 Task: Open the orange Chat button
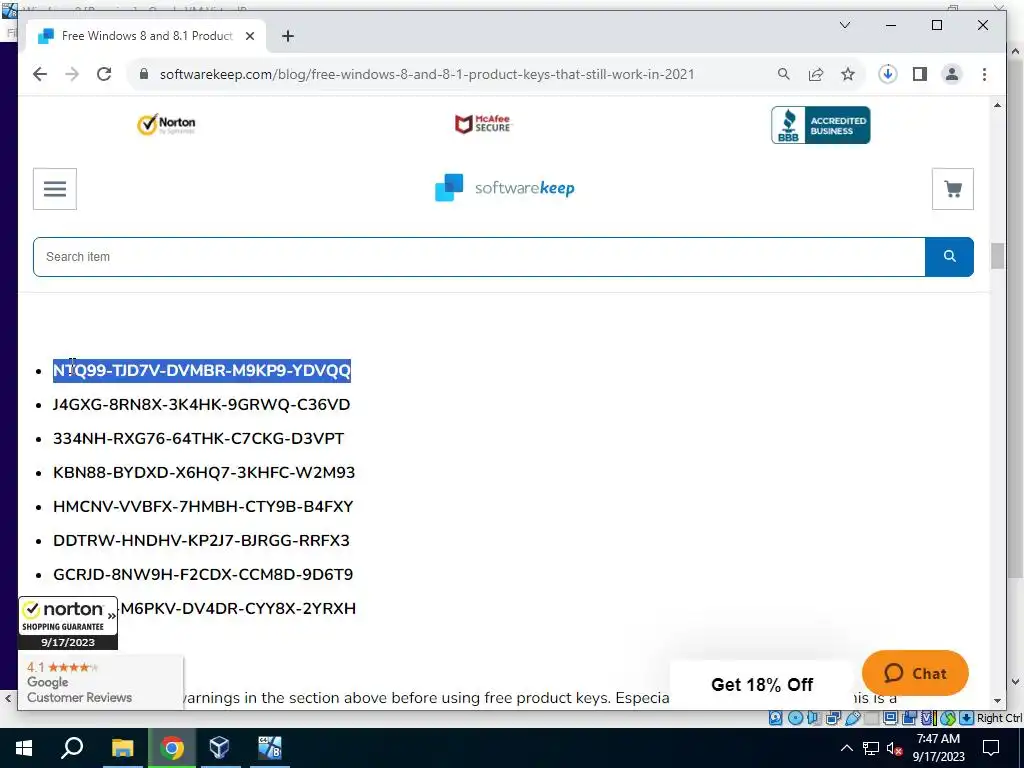coord(915,673)
